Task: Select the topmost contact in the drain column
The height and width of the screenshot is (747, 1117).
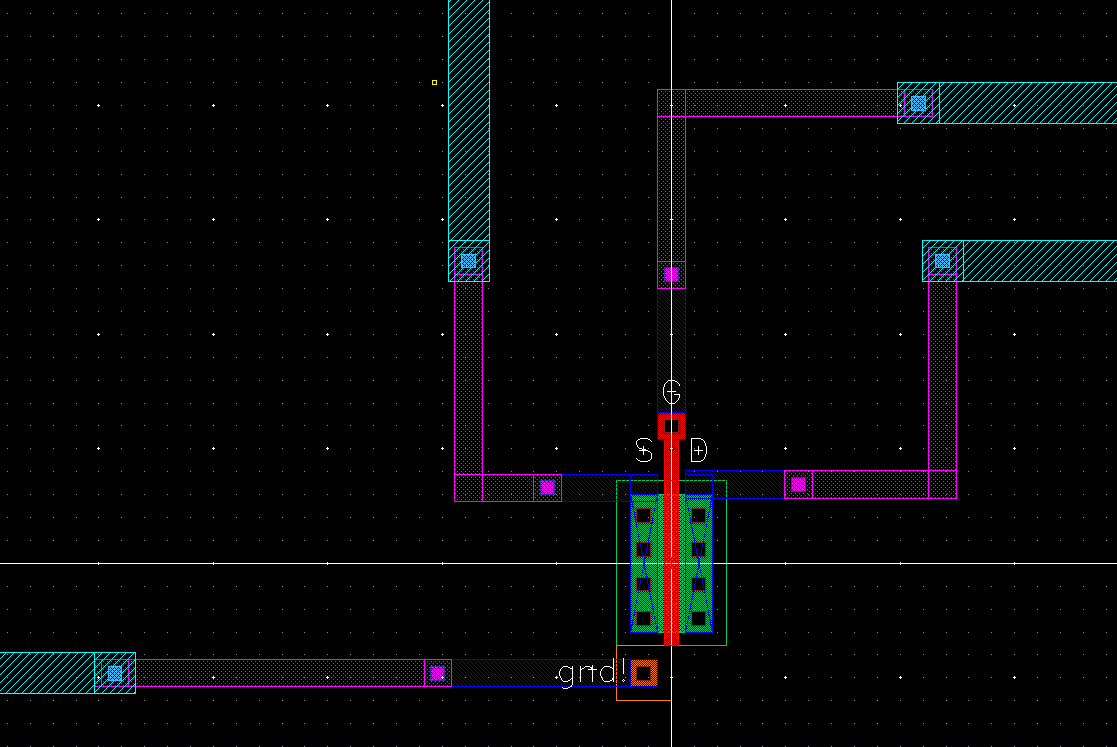Action: click(x=699, y=515)
